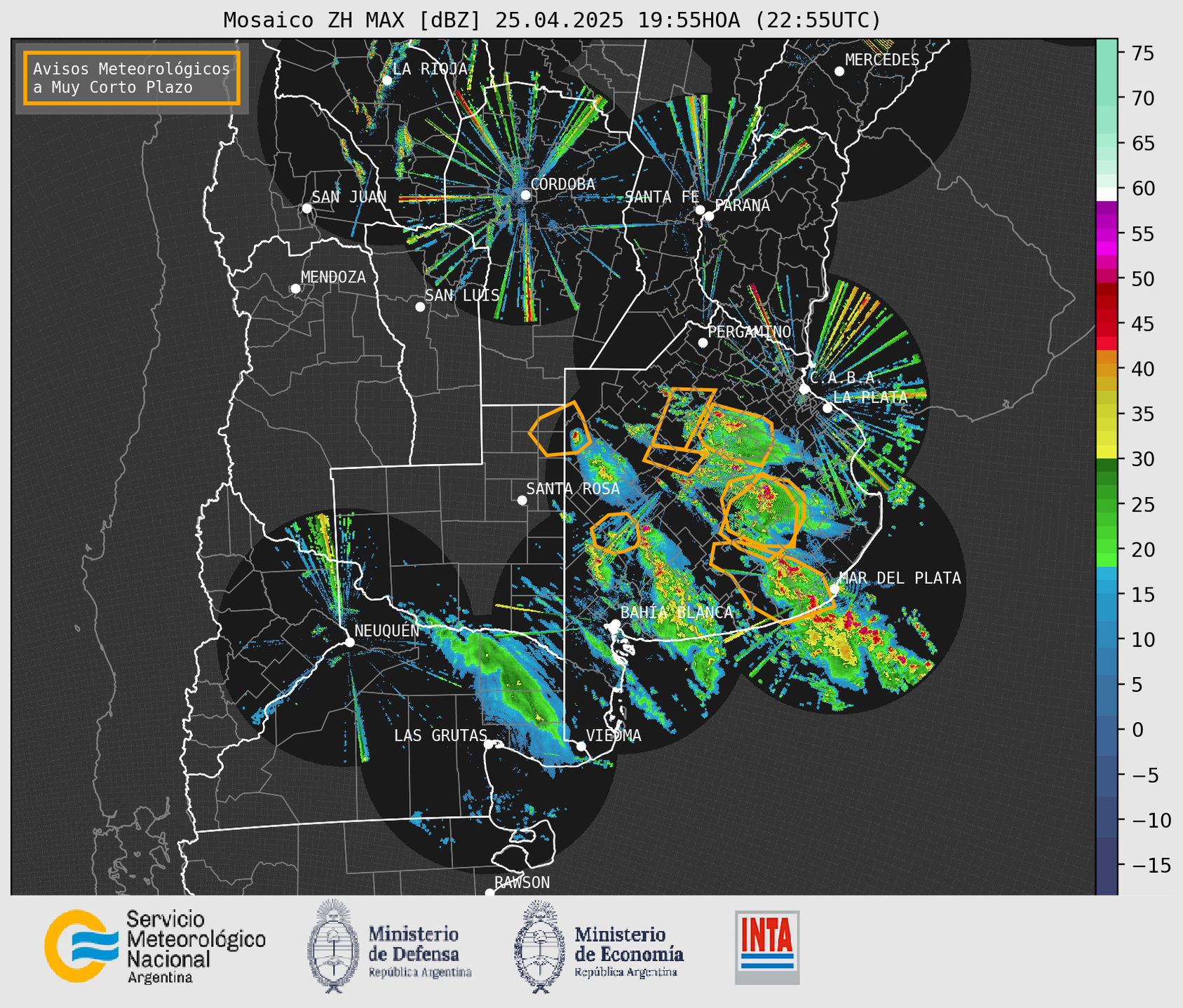Click the Avisos Meteorológicos a Muy Corto Plazo legend box
The height and width of the screenshot is (1008, 1183).
coord(132,78)
